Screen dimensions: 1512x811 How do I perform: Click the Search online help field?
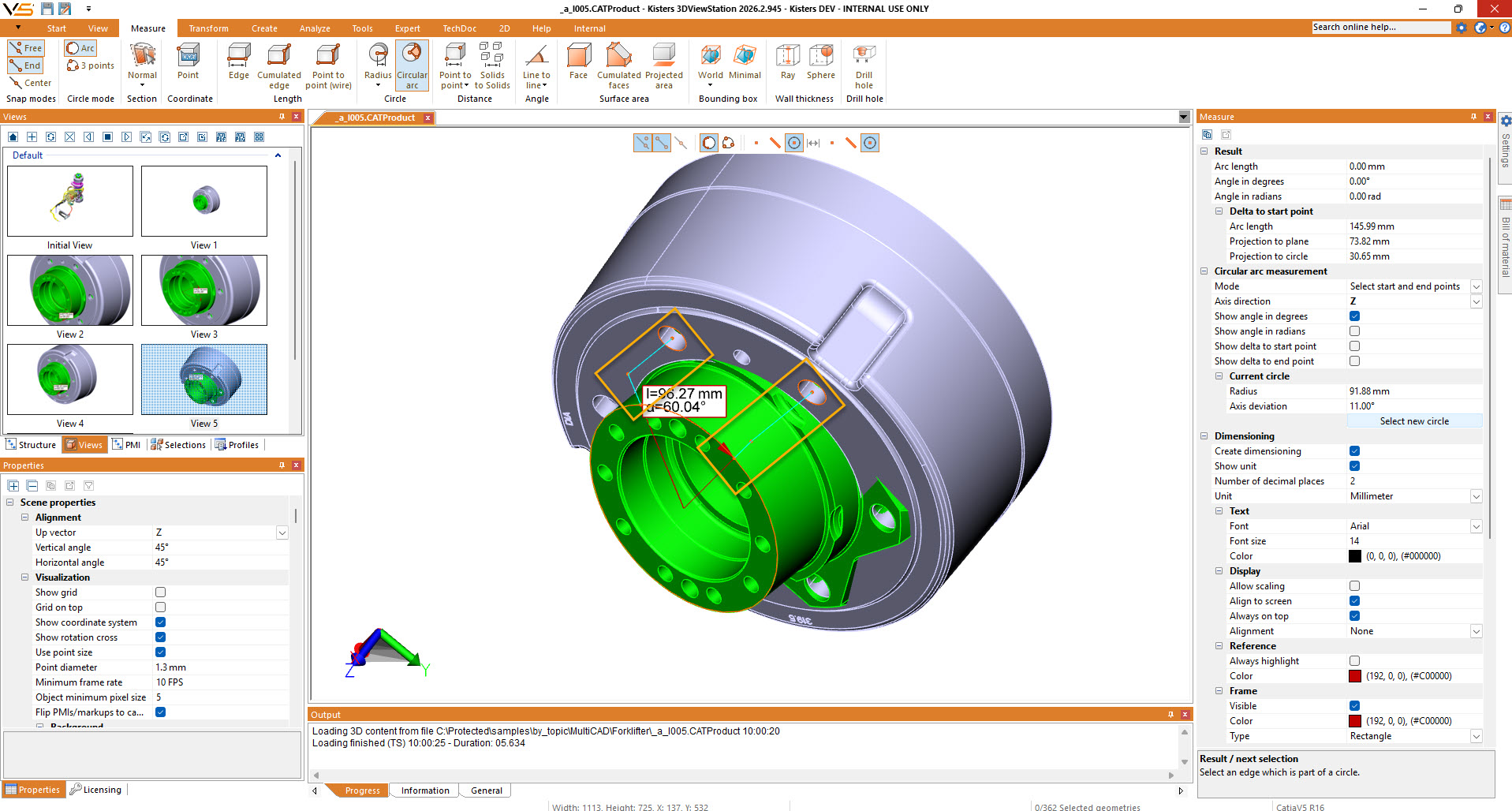[1381, 28]
